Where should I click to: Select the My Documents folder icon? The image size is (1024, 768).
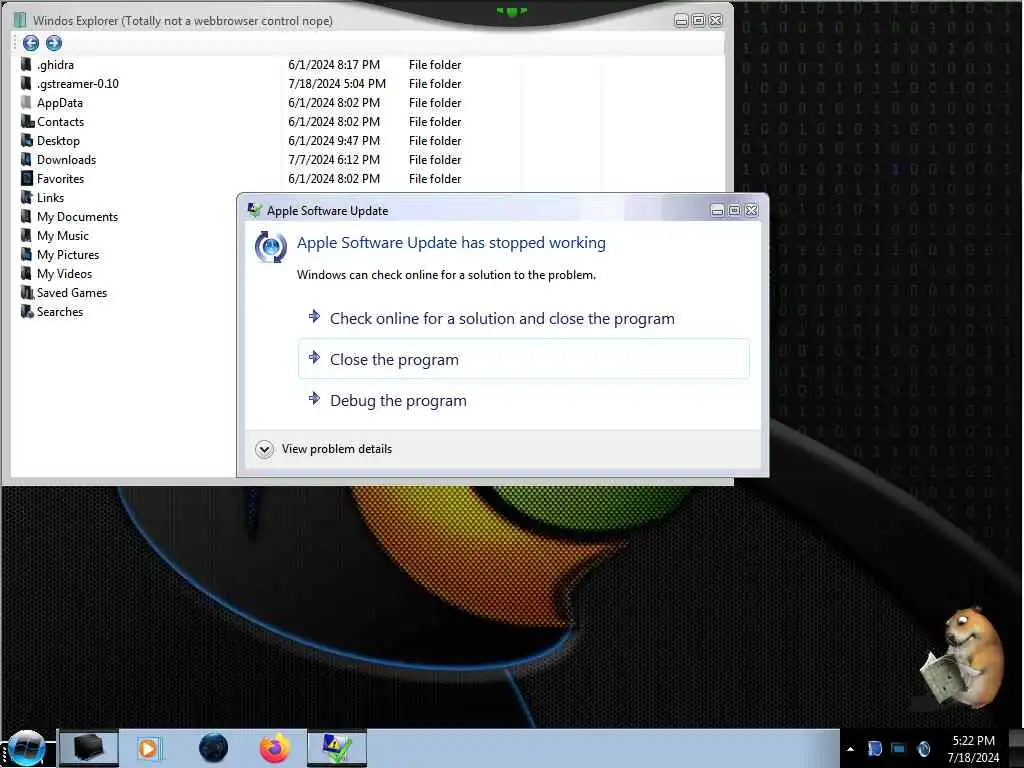(26, 216)
